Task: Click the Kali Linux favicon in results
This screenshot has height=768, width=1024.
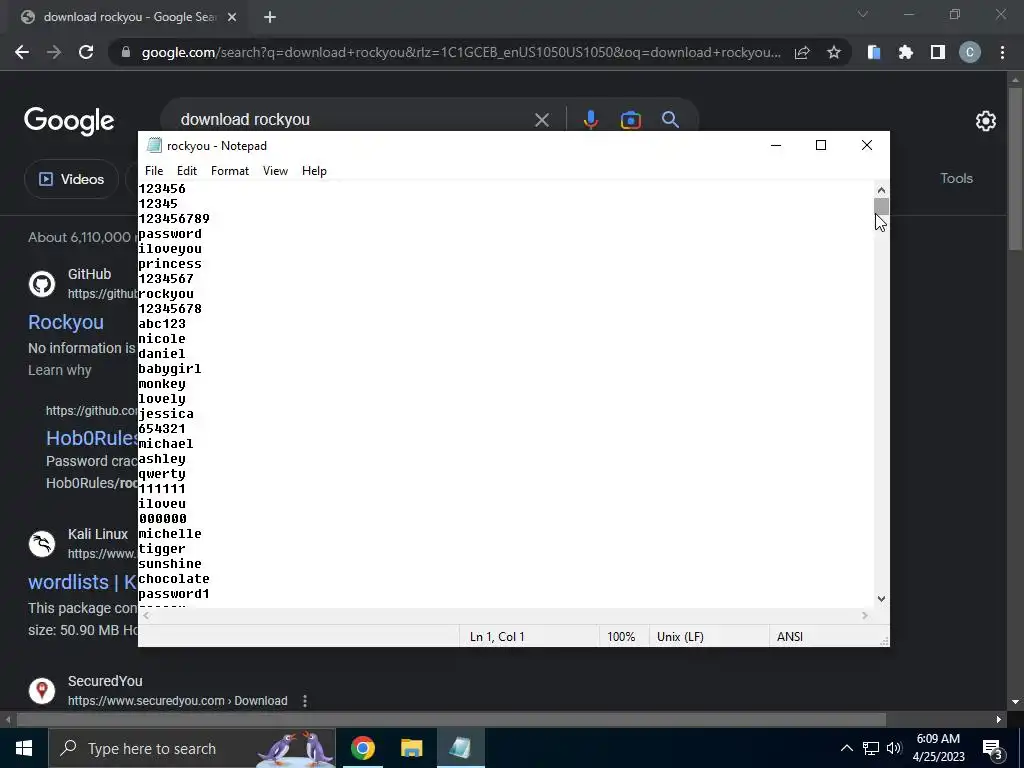Action: [x=42, y=544]
